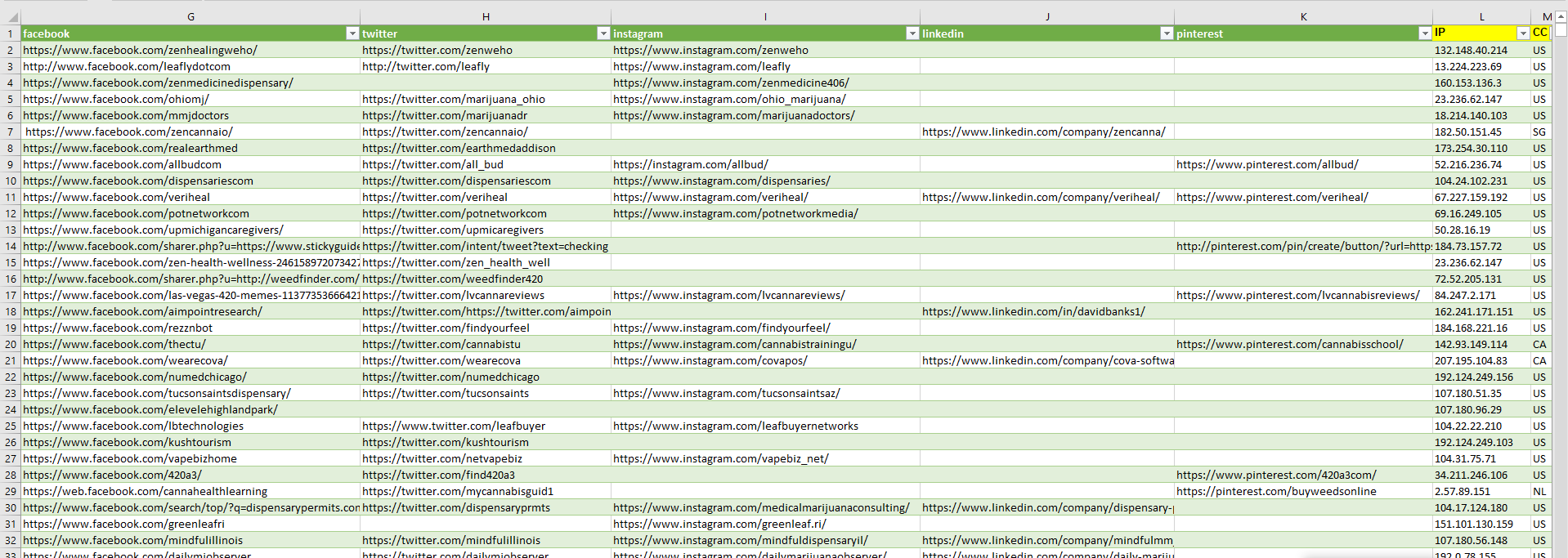
Task: Select IP cell 34.211.246.106
Action: point(1481,475)
